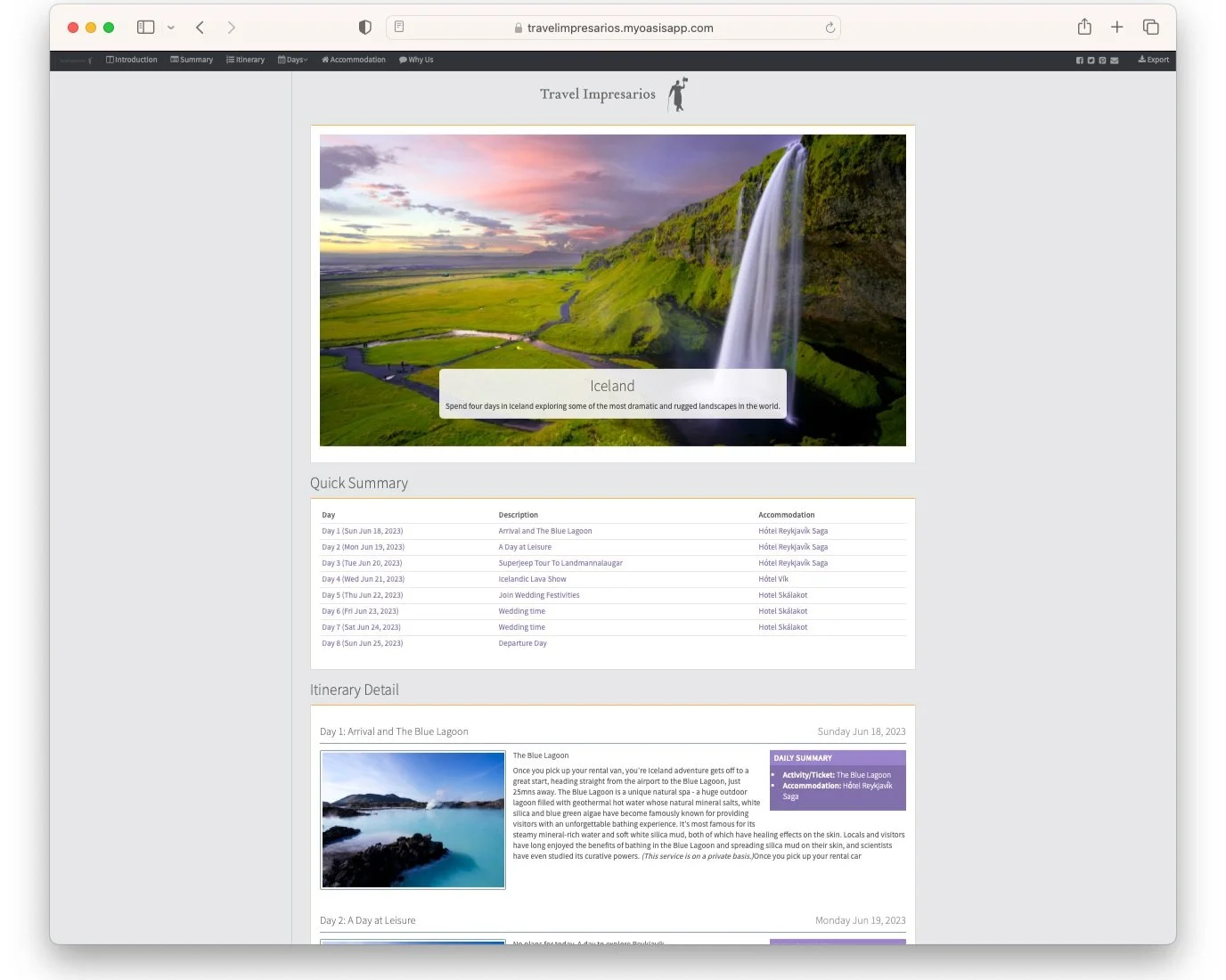Open the privacy shield report
Screen dimensions: 1226x980
364,28
